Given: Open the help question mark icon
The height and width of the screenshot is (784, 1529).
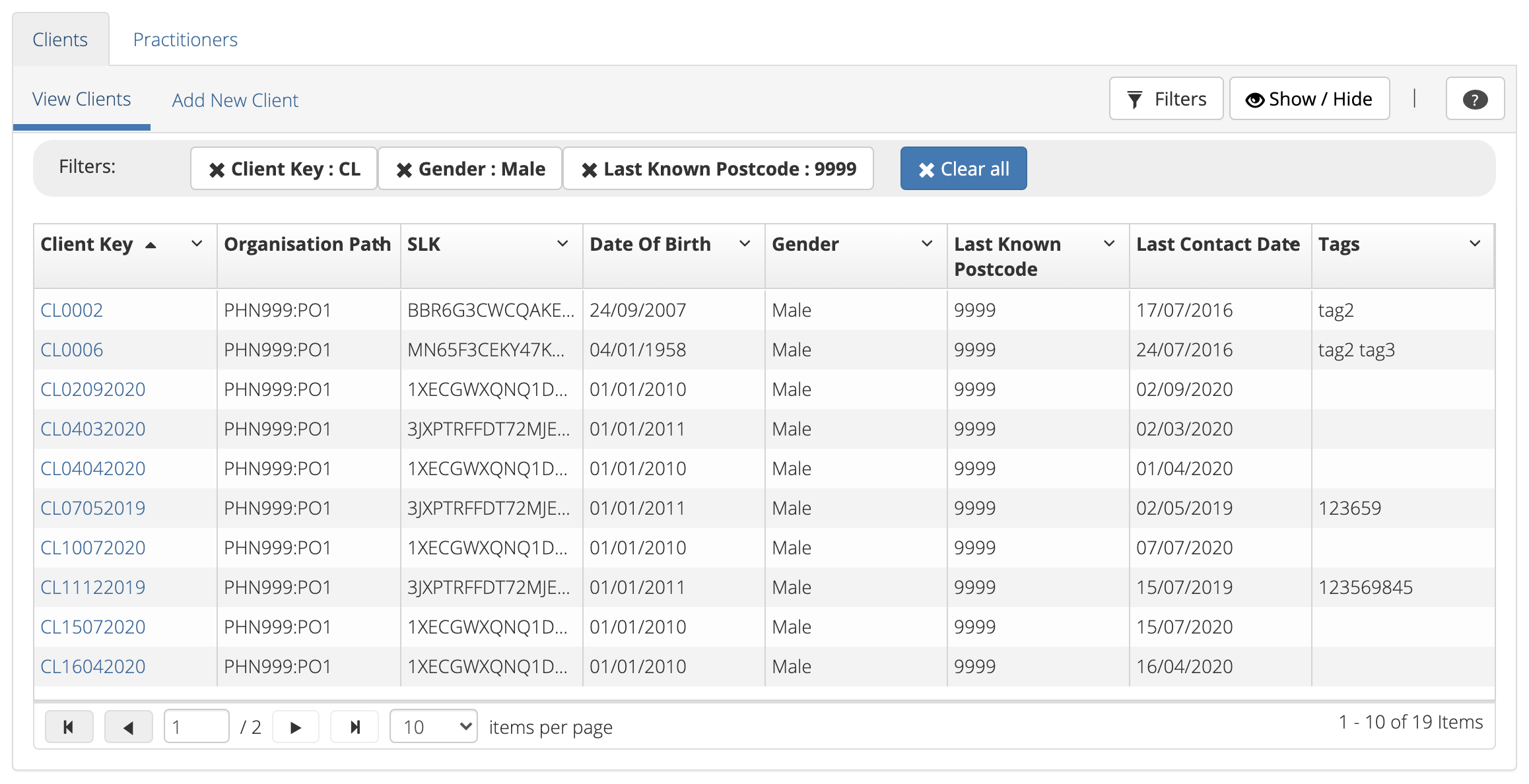Looking at the screenshot, I should click(x=1475, y=100).
